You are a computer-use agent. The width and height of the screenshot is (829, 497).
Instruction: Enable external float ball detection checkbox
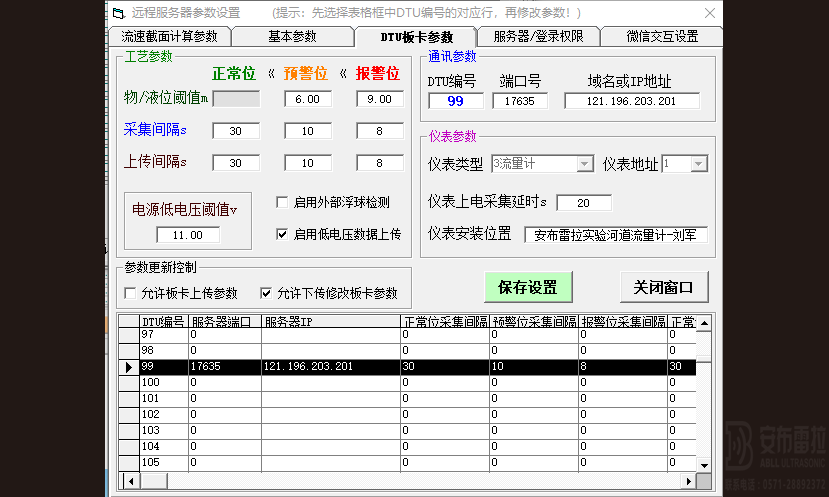(282, 202)
